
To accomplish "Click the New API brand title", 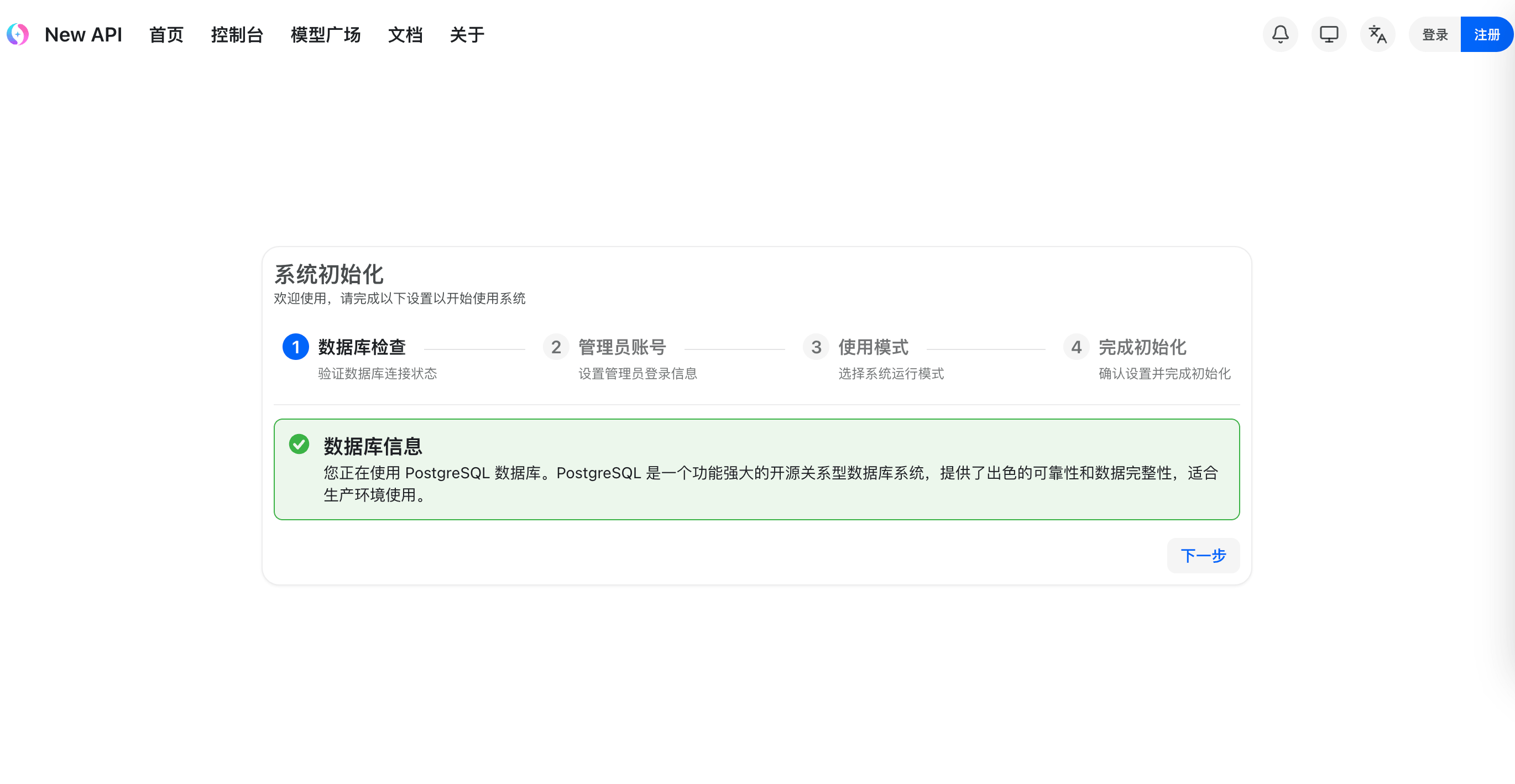I will click(x=83, y=35).
